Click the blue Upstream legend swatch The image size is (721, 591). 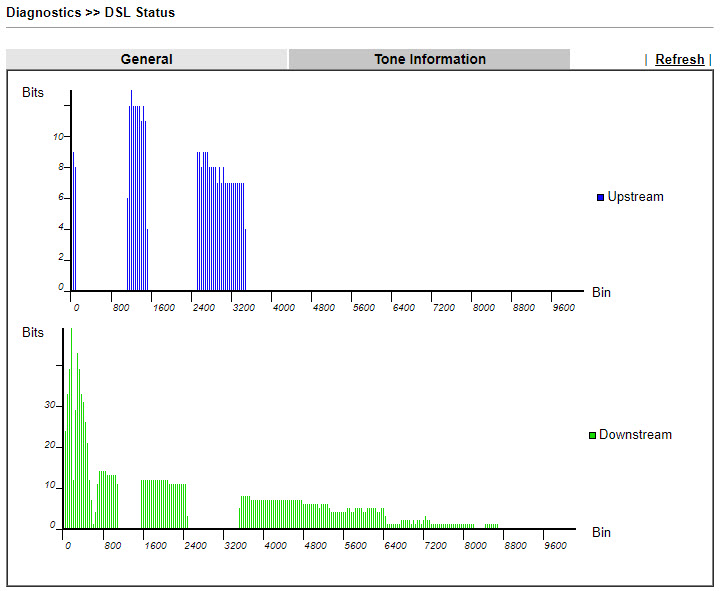[600, 197]
